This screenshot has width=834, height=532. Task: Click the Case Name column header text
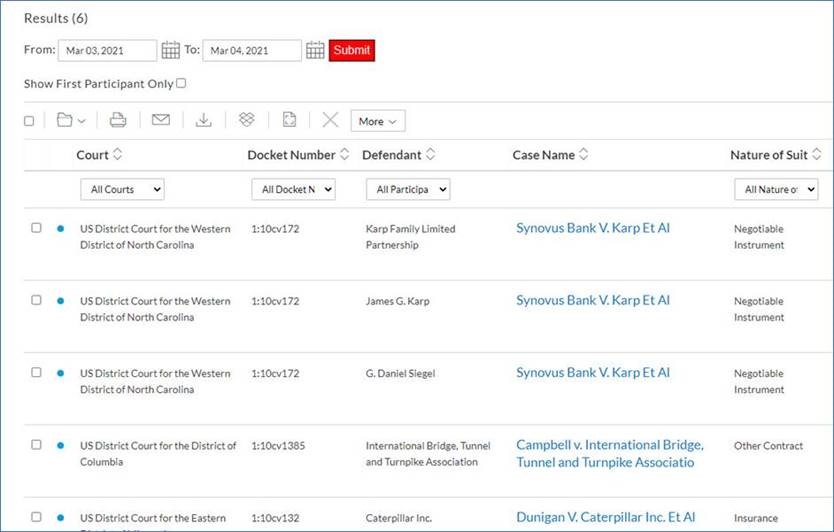coord(544,155)
